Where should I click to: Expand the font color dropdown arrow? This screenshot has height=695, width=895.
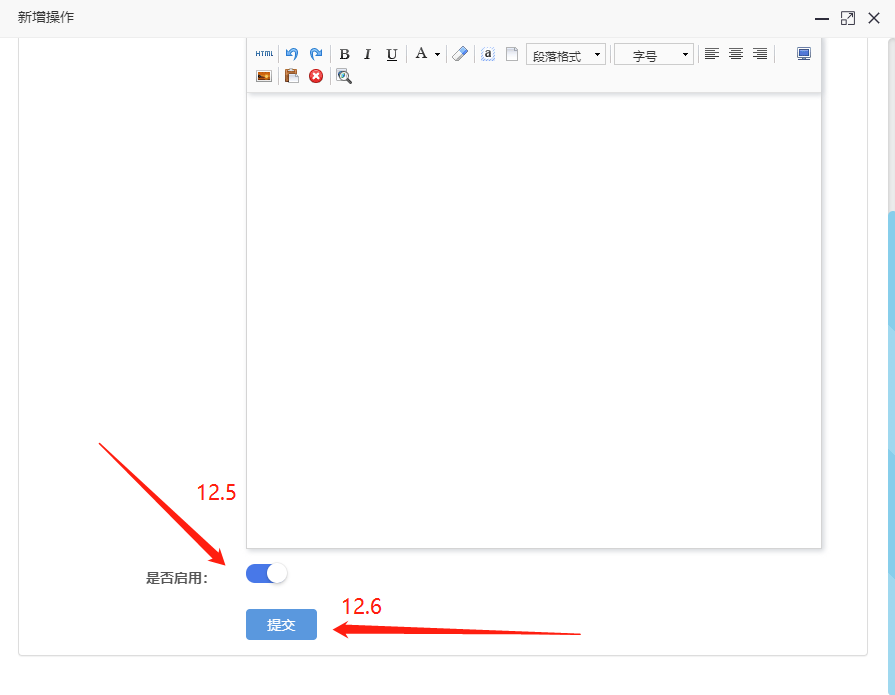437,55
